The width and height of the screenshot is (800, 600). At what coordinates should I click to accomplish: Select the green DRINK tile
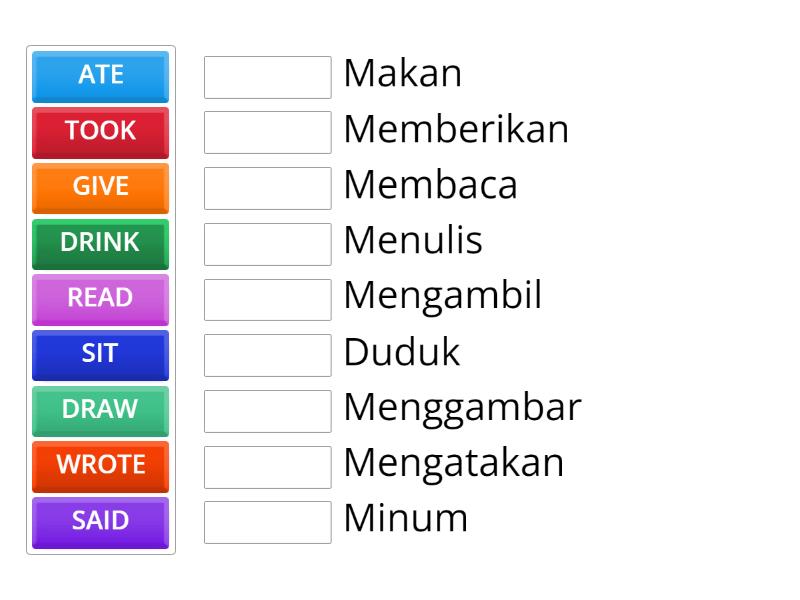pyautogui.click(x=100, y=243)
